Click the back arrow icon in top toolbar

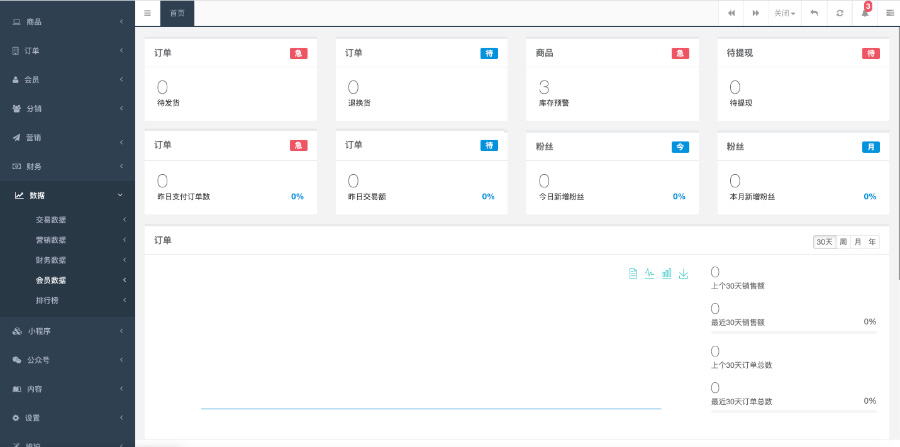click(814, 13)
